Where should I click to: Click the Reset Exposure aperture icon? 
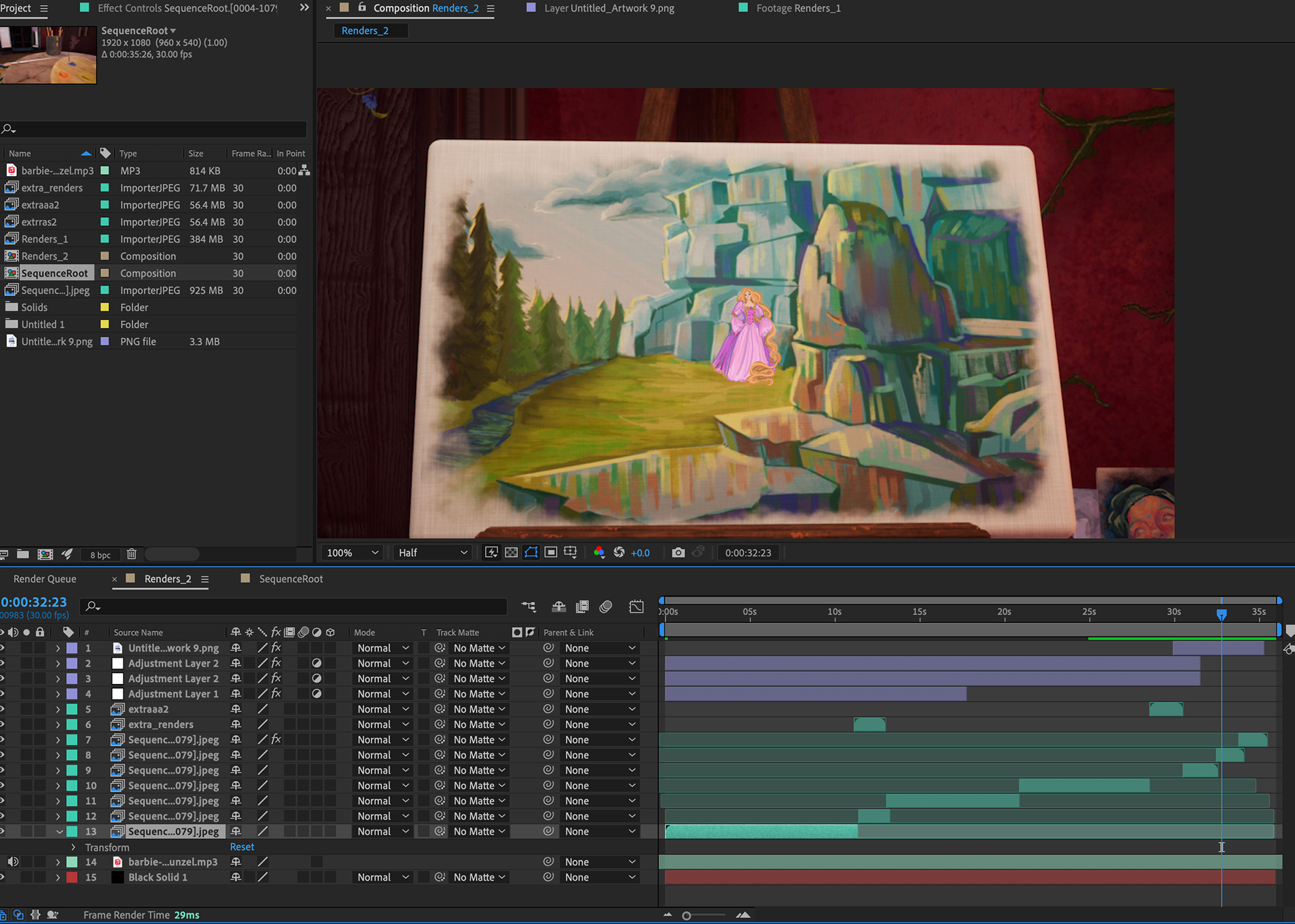pos(619,552)
